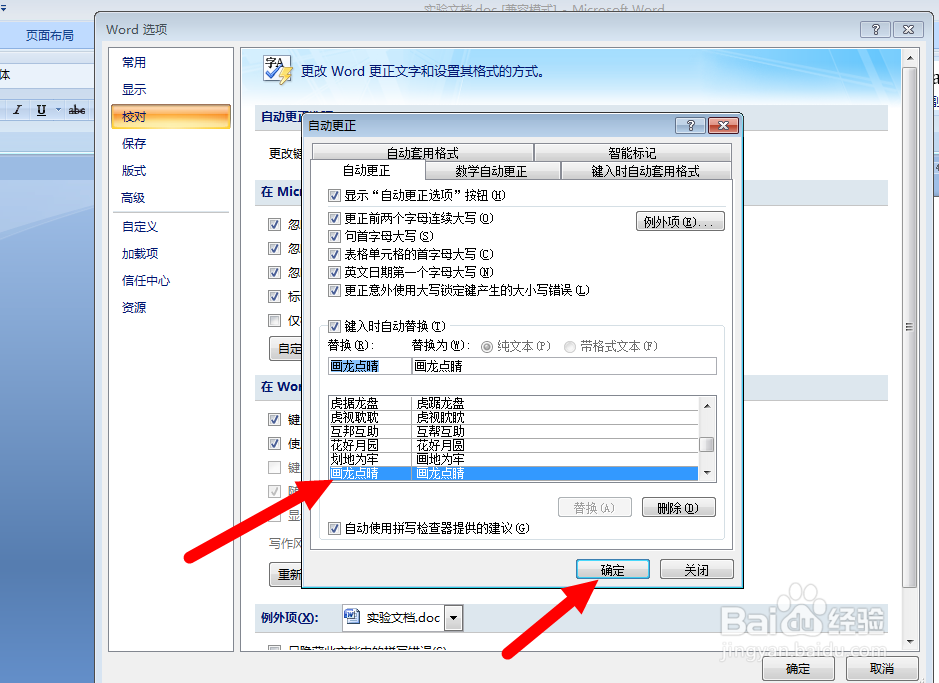Select highlighted row 画龙点晴

[513, 473]
